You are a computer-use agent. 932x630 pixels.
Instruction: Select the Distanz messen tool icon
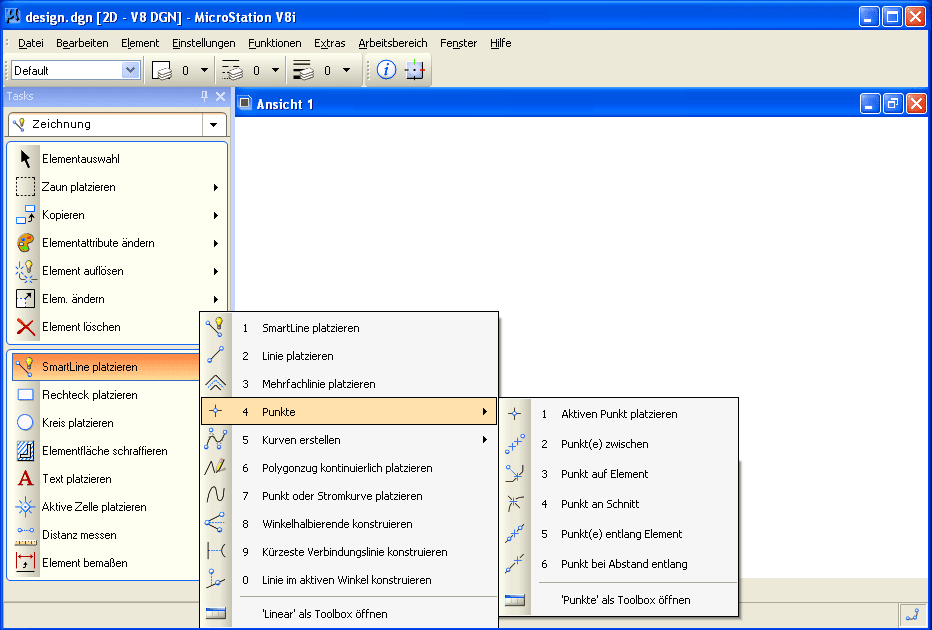pyautogui.click(x=26, y=535)
